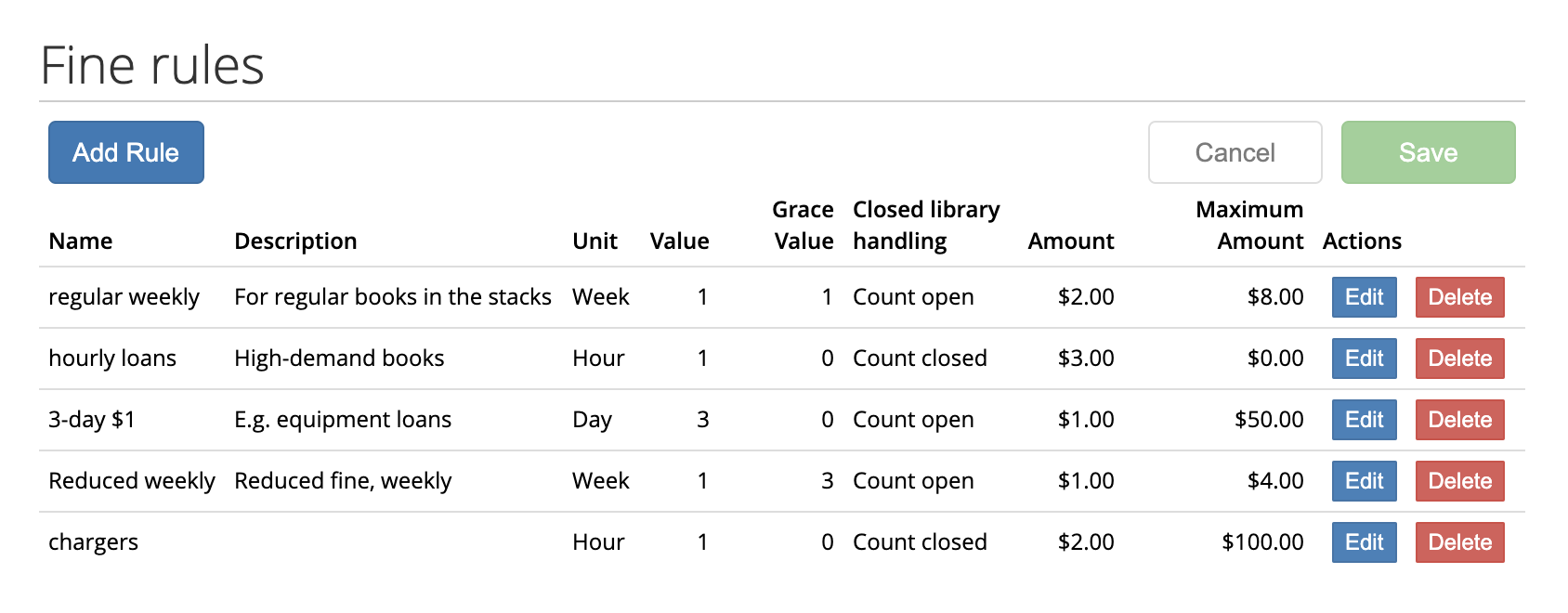Delete the regular weekly rule
This screenshot has width=1568, height=613.
pyautogui.click(x=1459, y=297)
